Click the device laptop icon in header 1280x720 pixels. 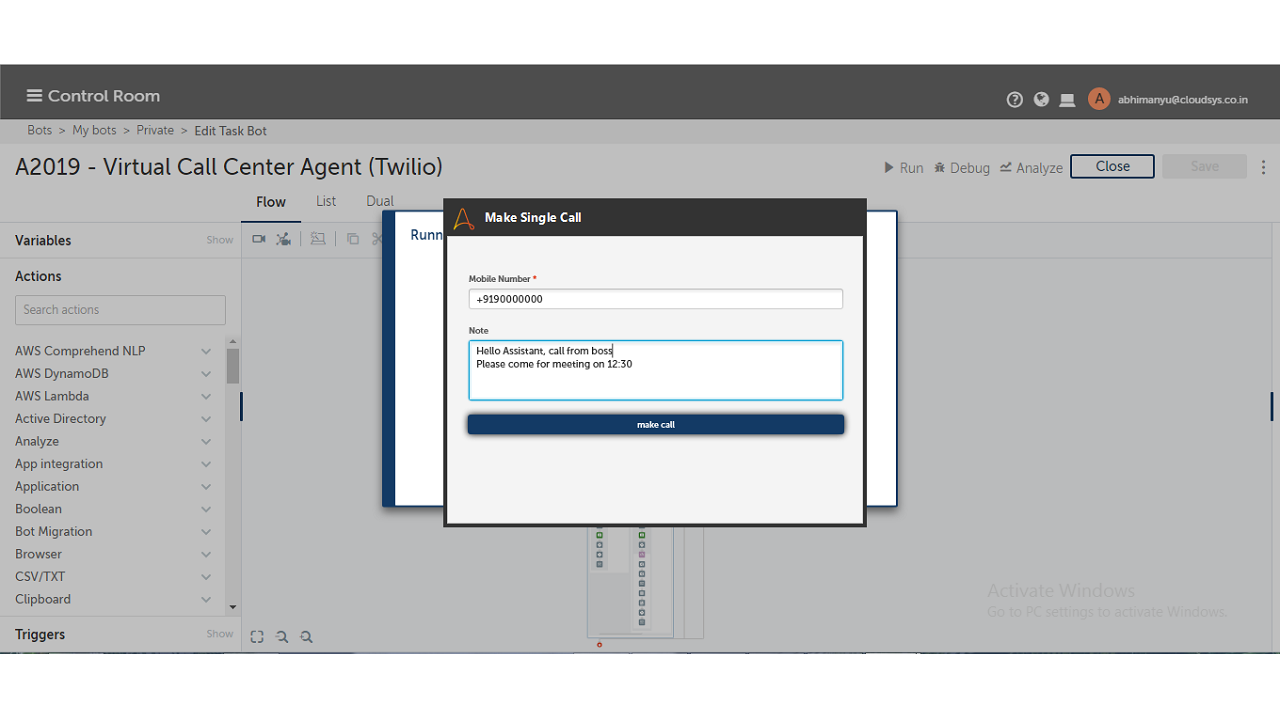[1067, 100]
